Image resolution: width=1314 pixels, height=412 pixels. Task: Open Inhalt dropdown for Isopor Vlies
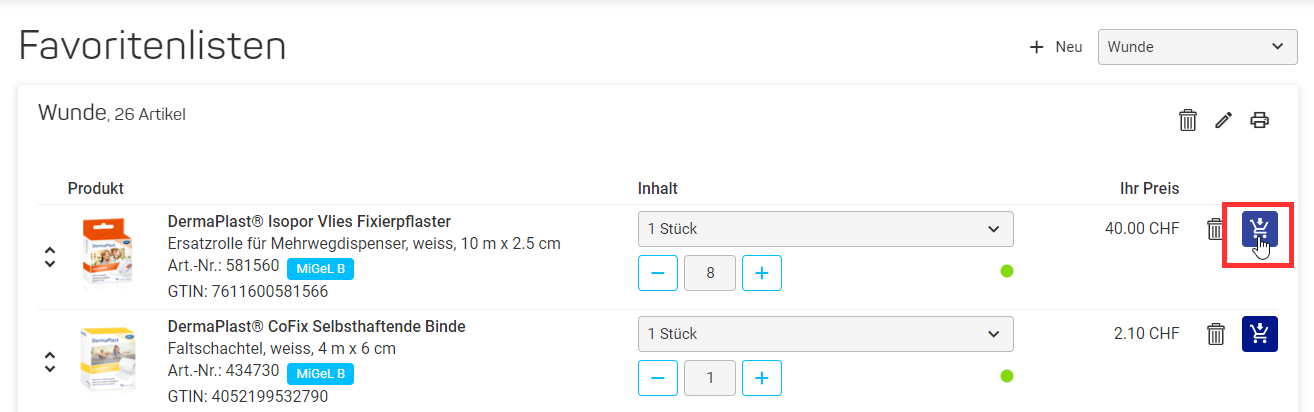[826, 229]
